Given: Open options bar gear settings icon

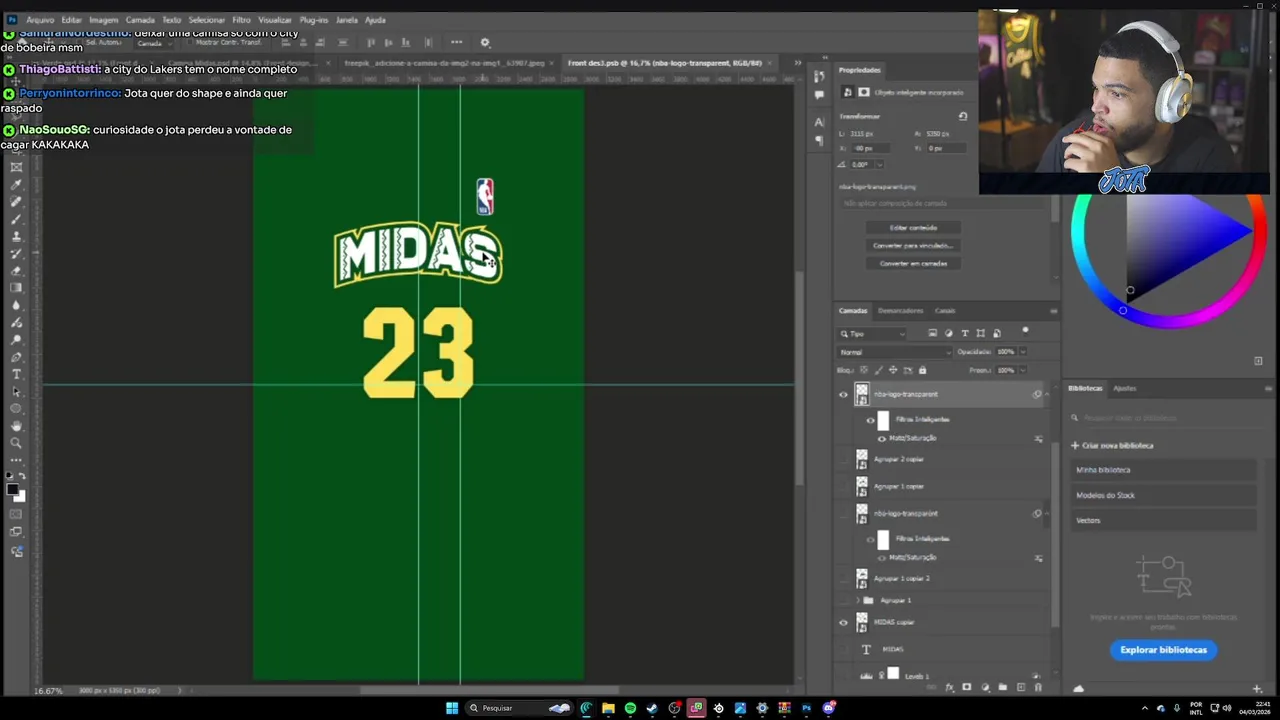Looking at the screenshot, I should click(485, 43).
